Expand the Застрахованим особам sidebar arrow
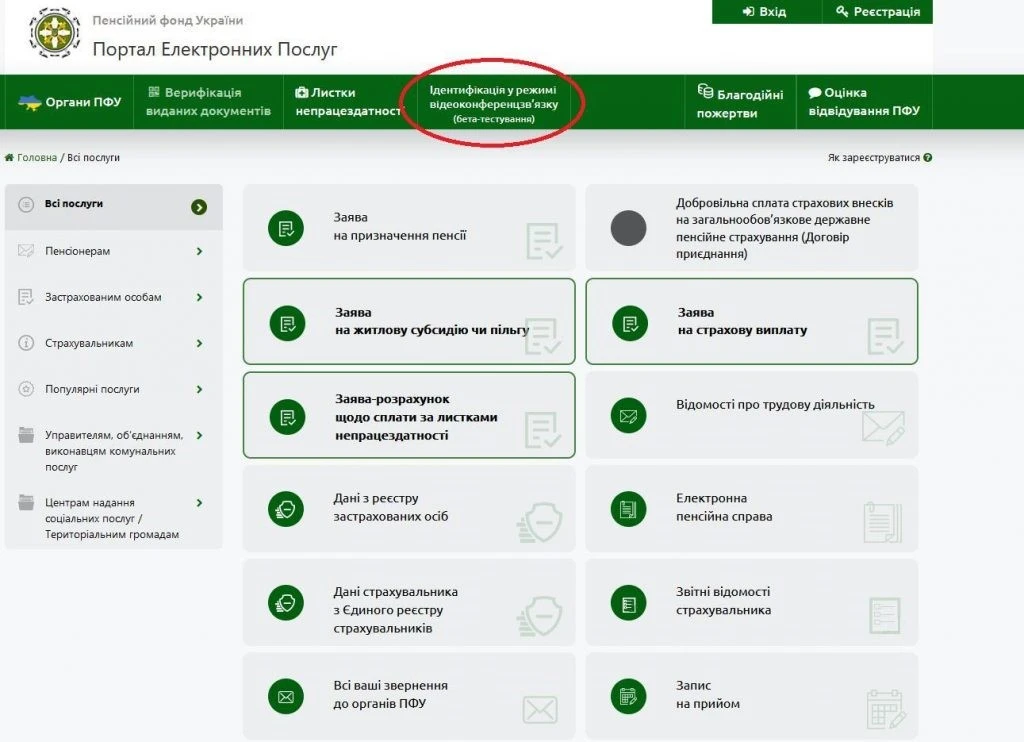 pyautogui.click(x=199, y=297)
